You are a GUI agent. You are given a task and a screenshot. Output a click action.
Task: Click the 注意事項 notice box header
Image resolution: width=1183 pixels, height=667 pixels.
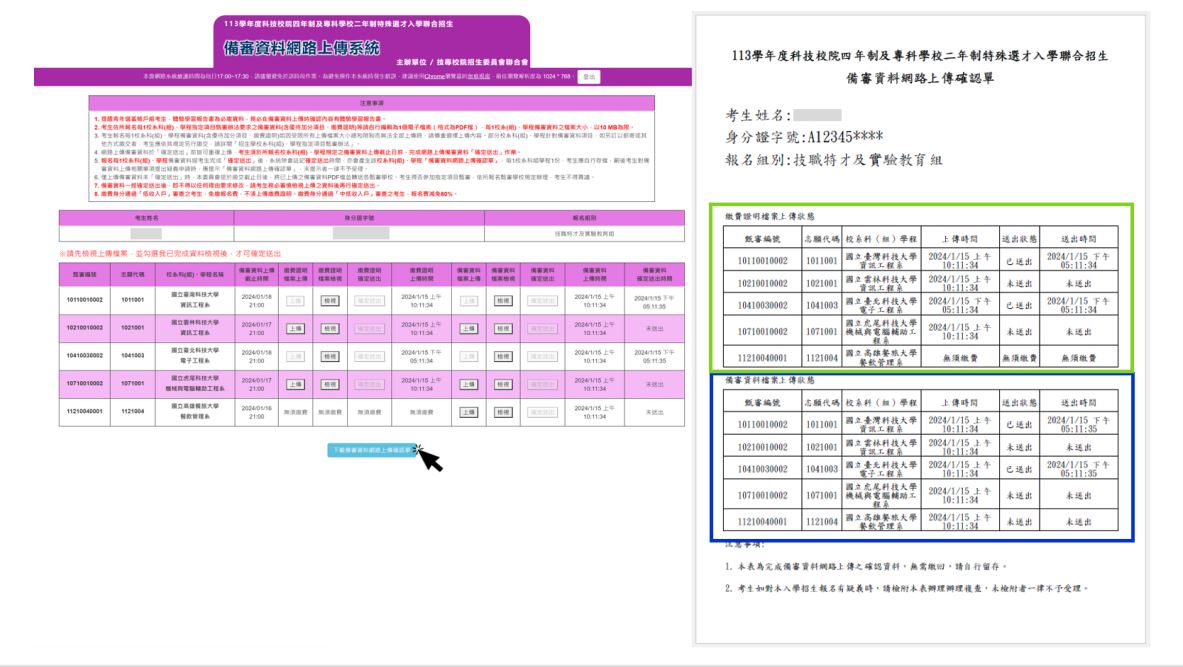pyautogui.click(x=371, y=103)
